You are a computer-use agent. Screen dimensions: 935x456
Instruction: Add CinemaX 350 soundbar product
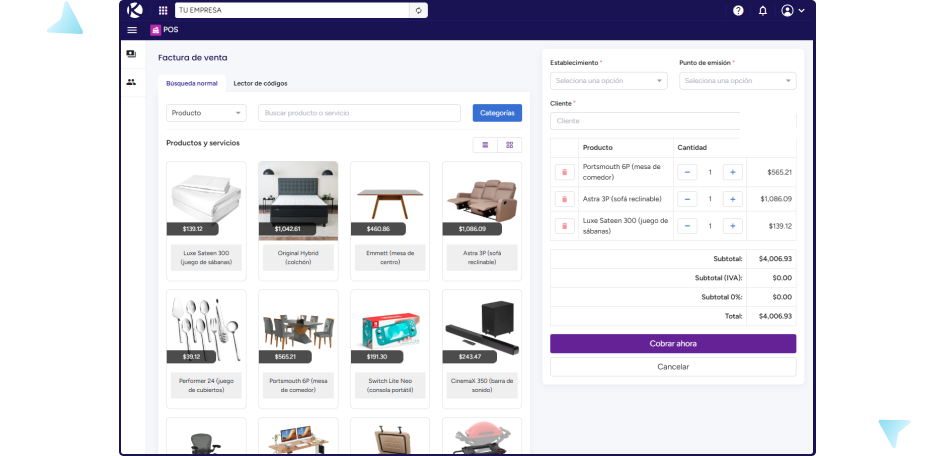coord(482,349)
